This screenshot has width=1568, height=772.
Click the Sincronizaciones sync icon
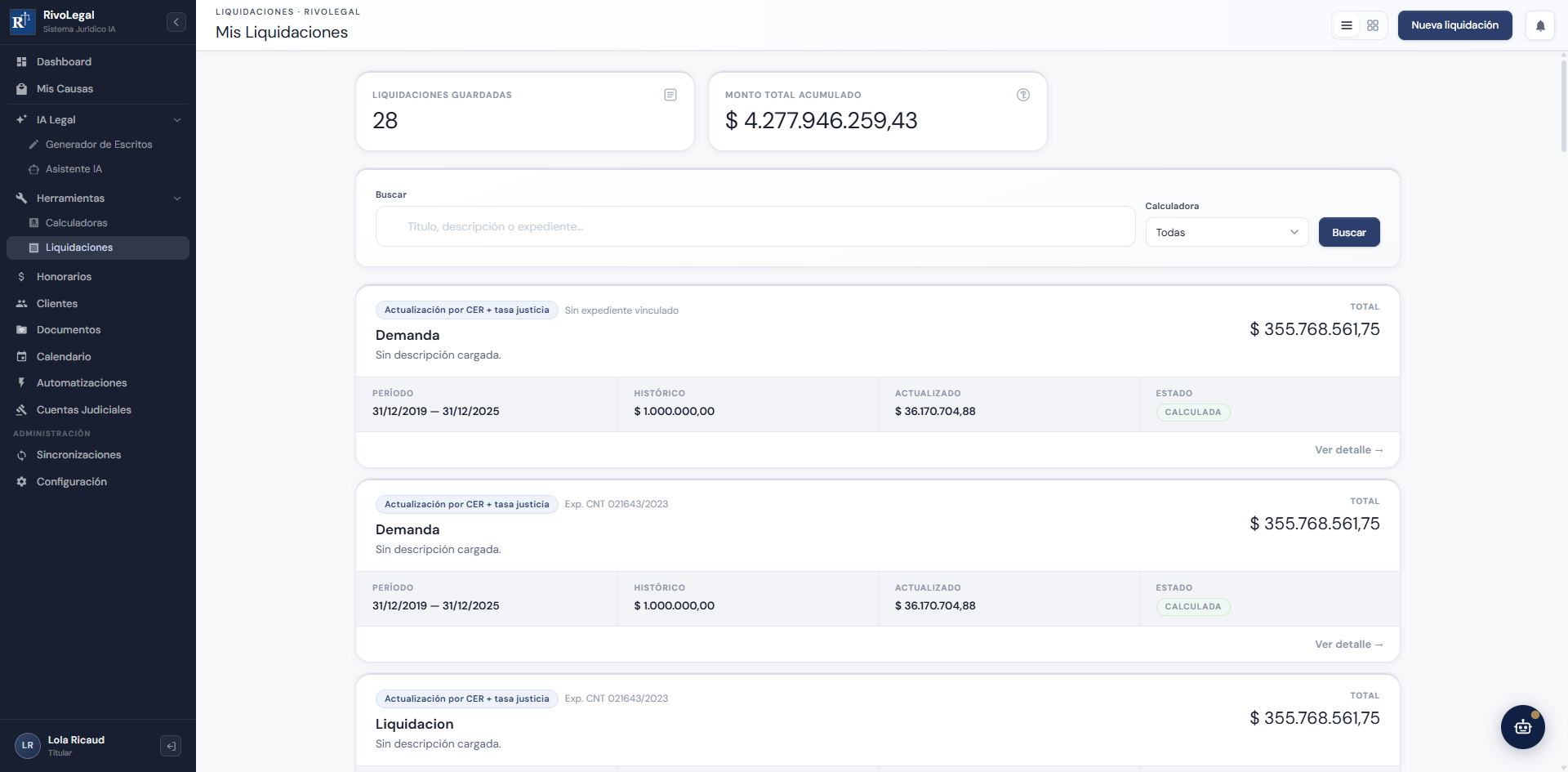coord(22,455)
